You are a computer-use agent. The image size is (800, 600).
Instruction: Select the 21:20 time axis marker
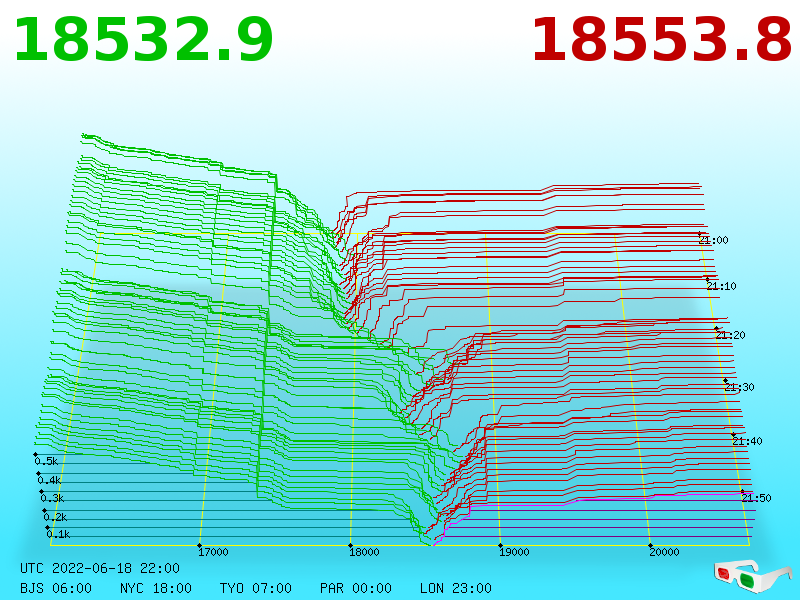pos(731,335)
